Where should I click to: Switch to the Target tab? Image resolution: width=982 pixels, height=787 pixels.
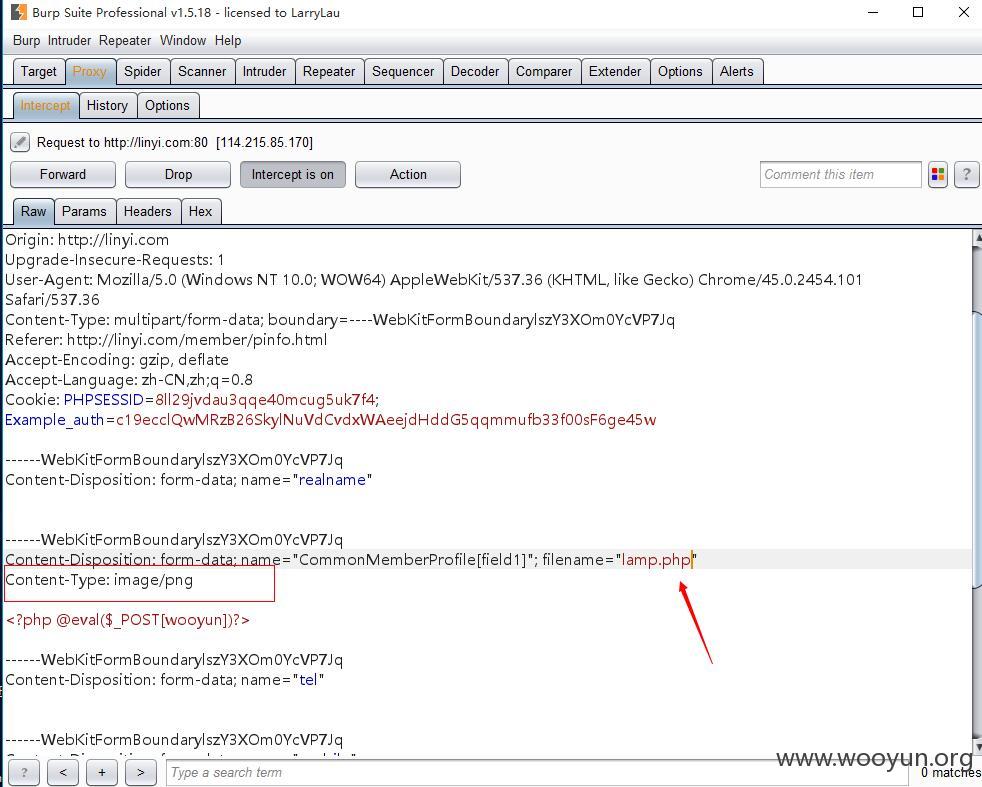pos(39,71)
